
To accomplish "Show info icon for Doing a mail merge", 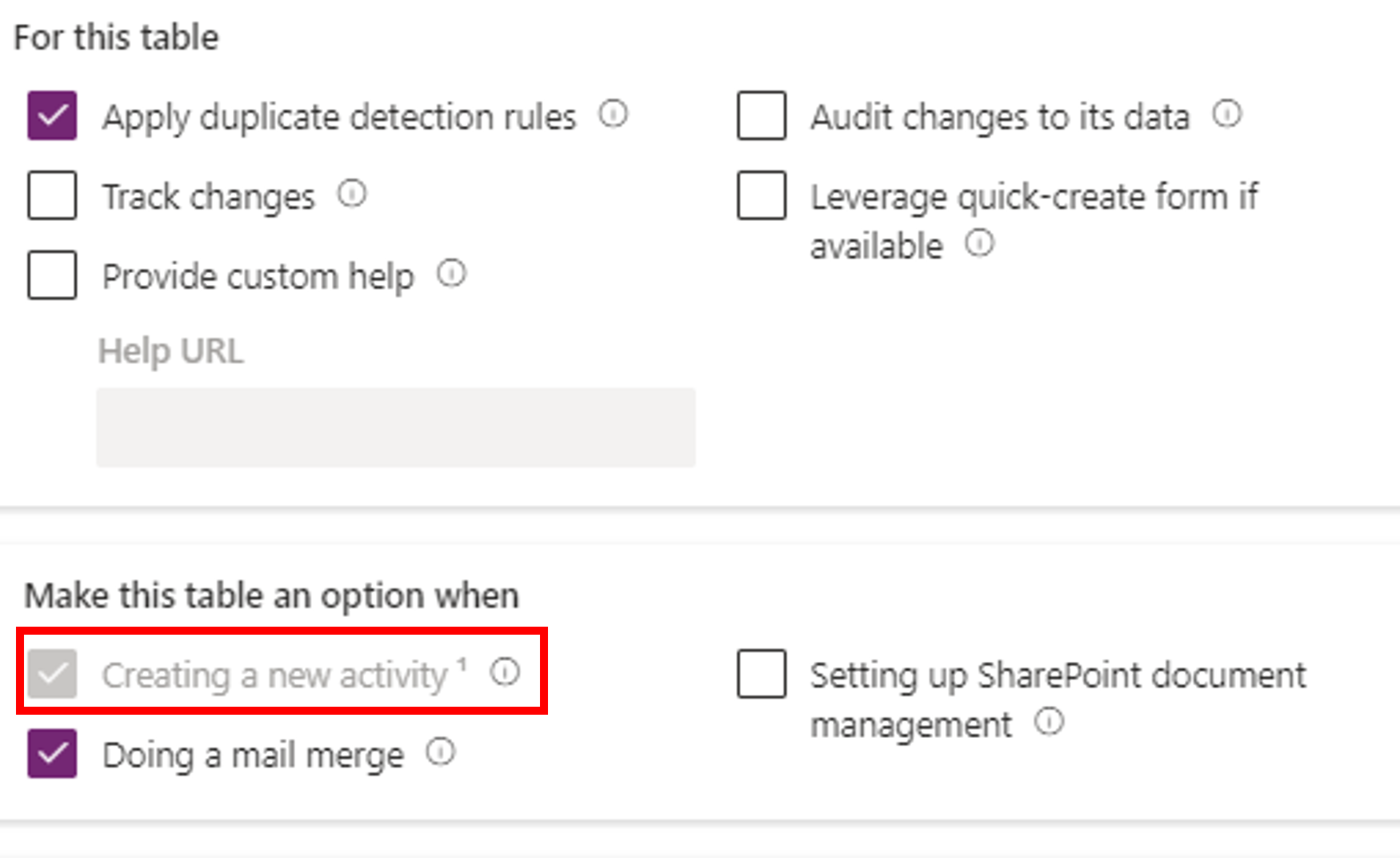I will coord(441,752).
